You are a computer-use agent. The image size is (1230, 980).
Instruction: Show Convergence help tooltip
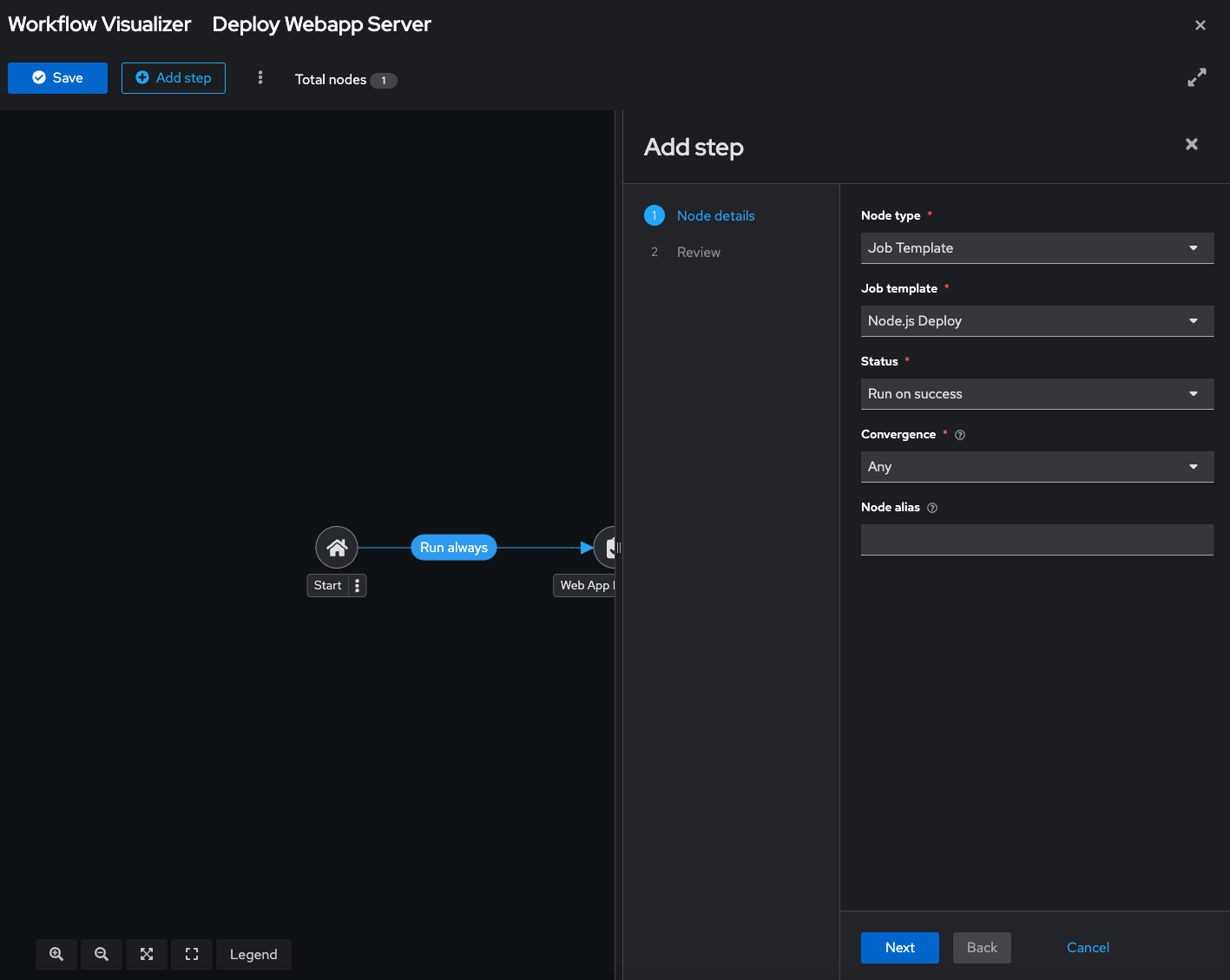(x=960, y=435)
